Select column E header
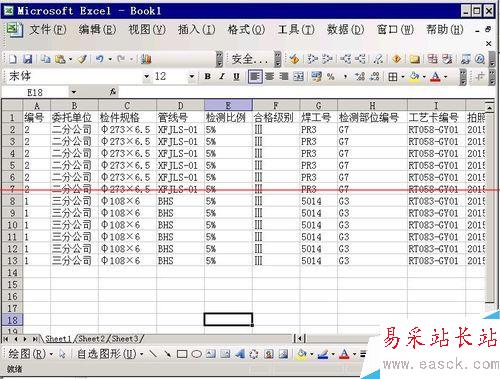The height and width of the screenshot is (379, 500). [228, 105]
